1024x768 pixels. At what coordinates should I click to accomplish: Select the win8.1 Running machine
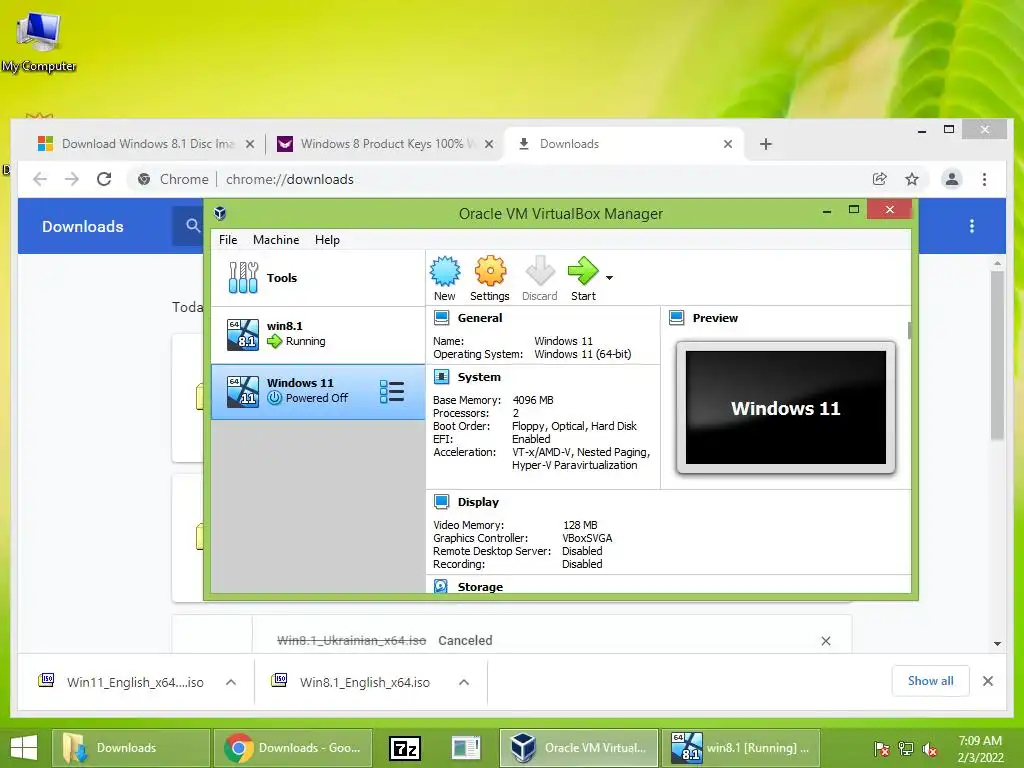[318, 334]
